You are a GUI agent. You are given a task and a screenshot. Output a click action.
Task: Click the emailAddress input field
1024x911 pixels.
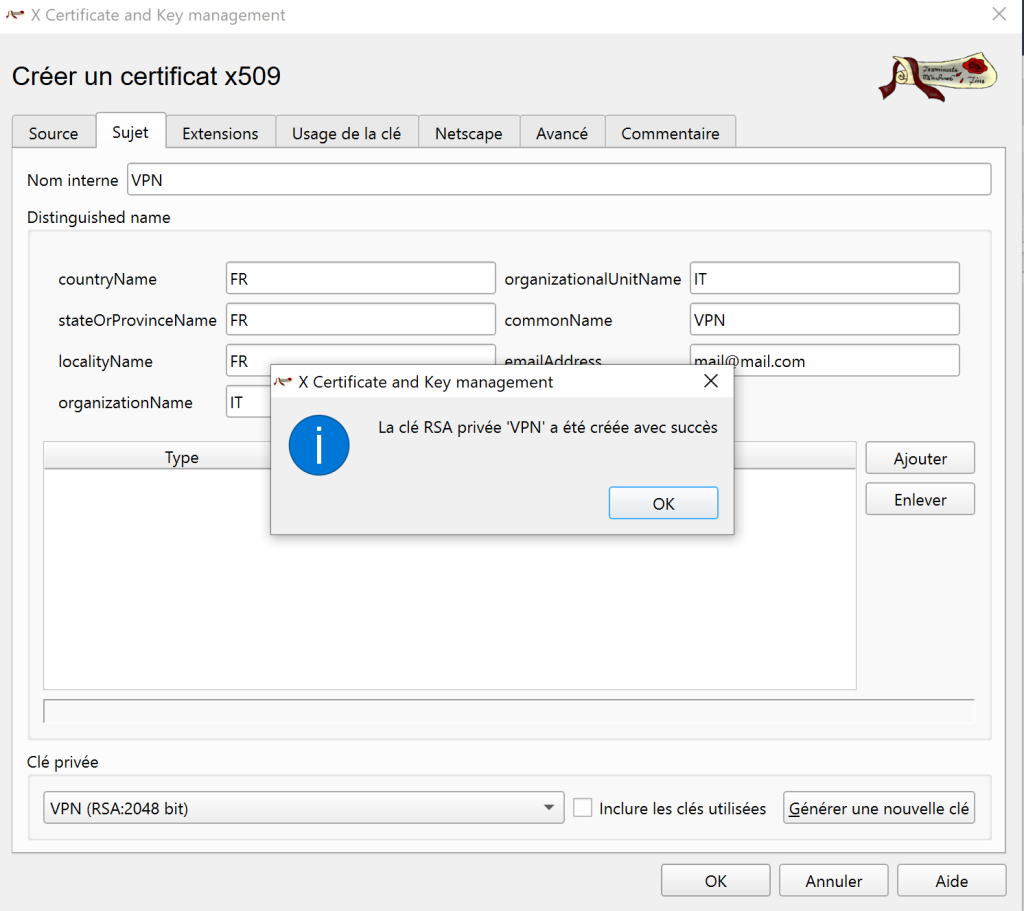(x=824, y=361)
